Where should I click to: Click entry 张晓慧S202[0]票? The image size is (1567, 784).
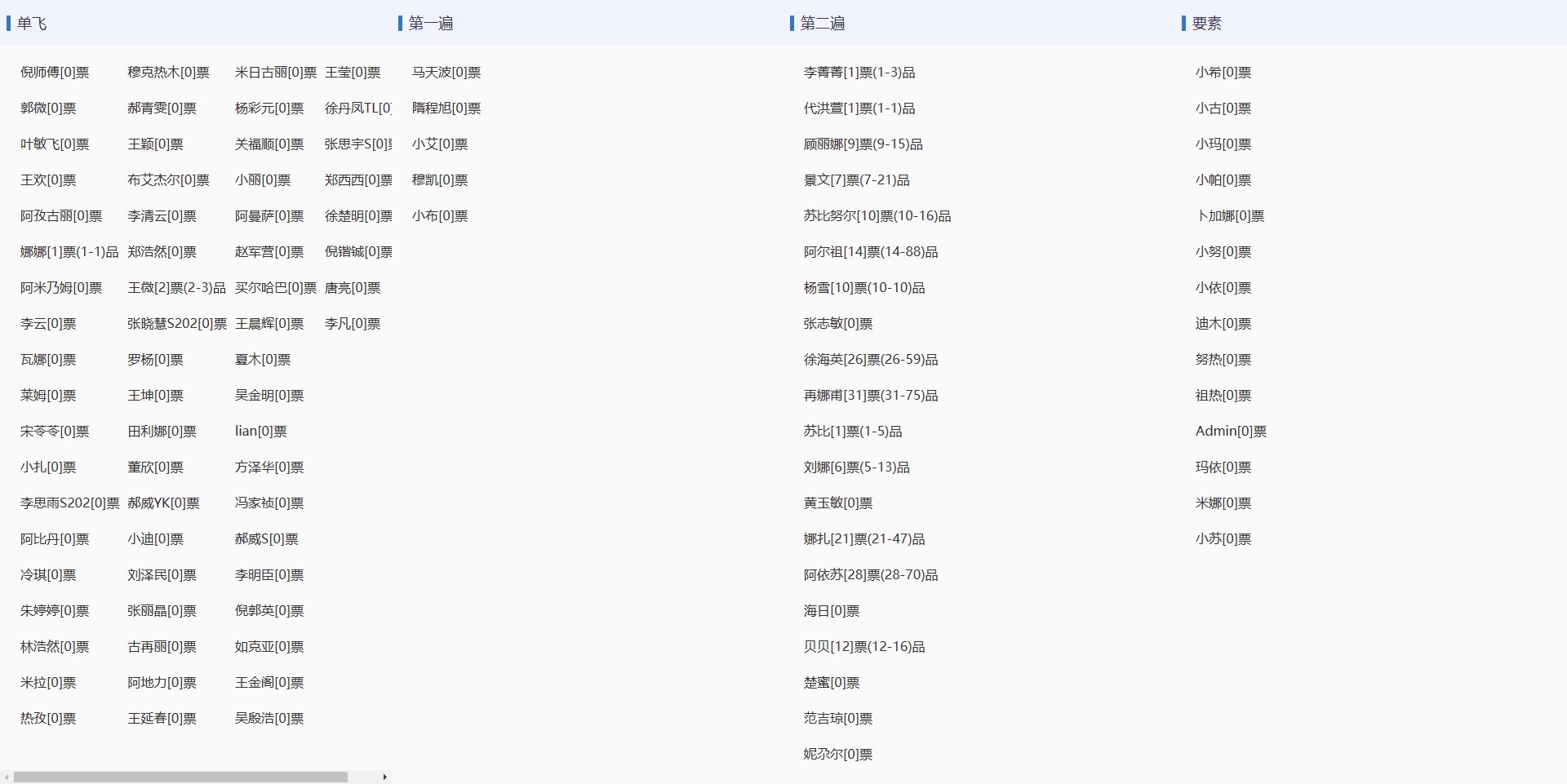(177, 324)
